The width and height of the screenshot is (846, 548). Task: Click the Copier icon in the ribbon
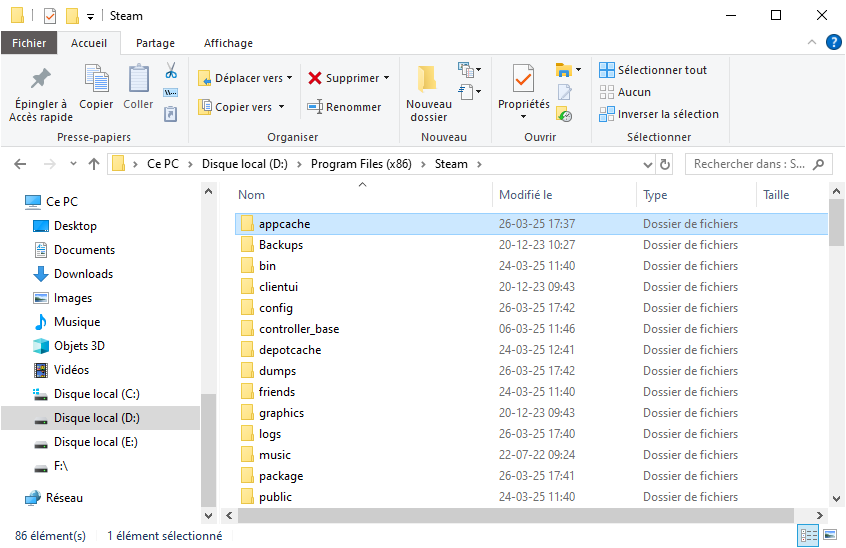(96, 87)
